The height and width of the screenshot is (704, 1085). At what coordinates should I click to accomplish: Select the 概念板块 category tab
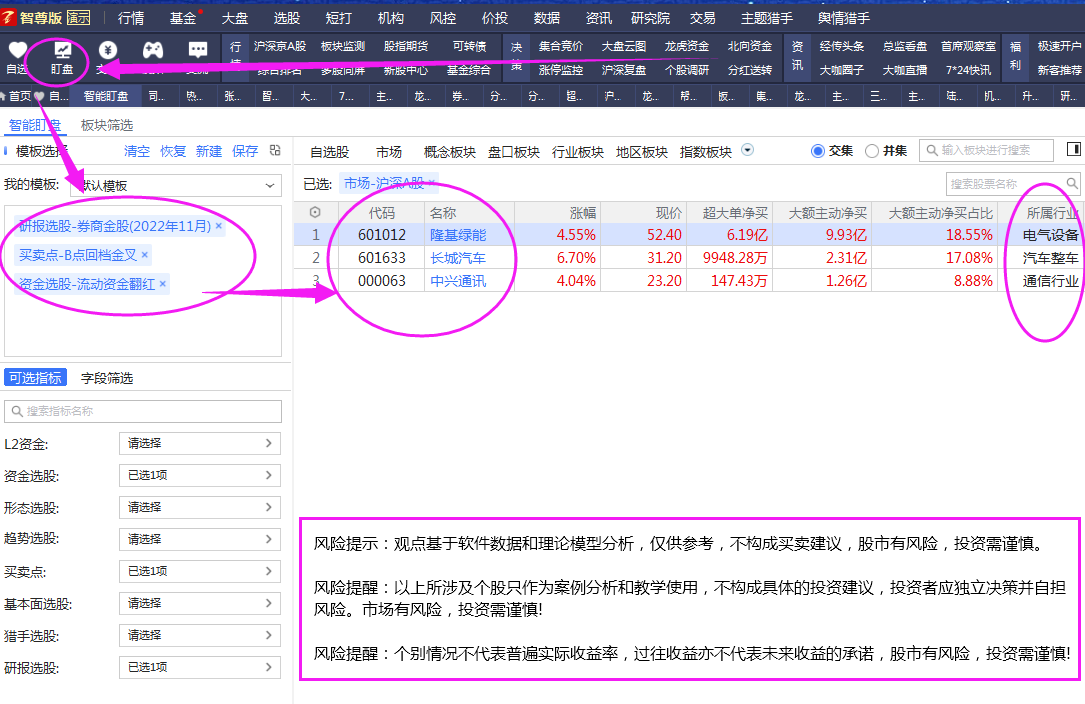pos(449,152)
